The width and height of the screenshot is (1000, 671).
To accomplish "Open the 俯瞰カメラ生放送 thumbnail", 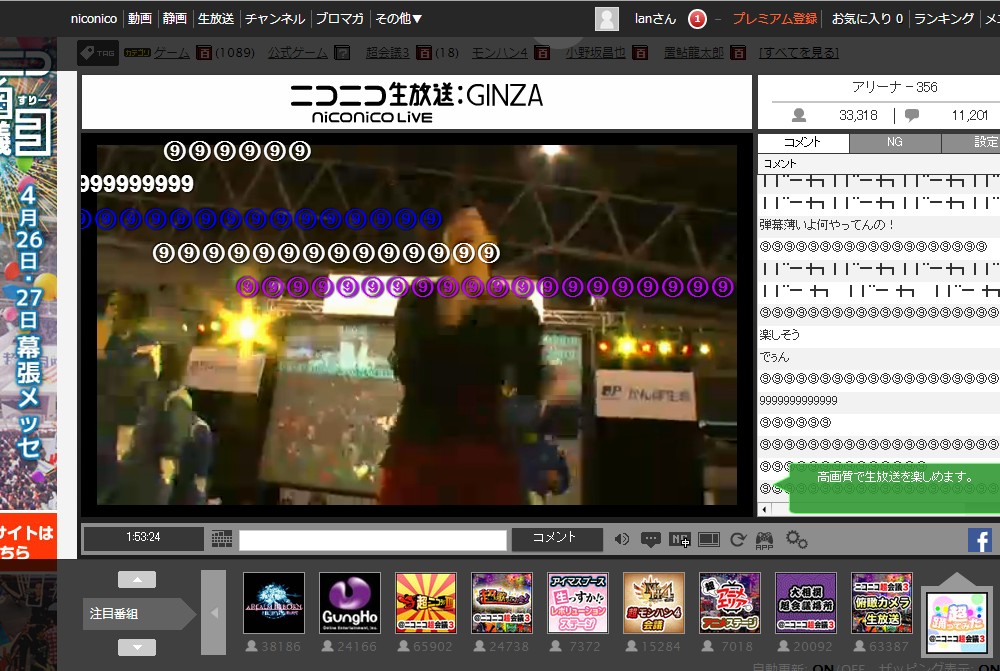I will [x=882, y=603].
